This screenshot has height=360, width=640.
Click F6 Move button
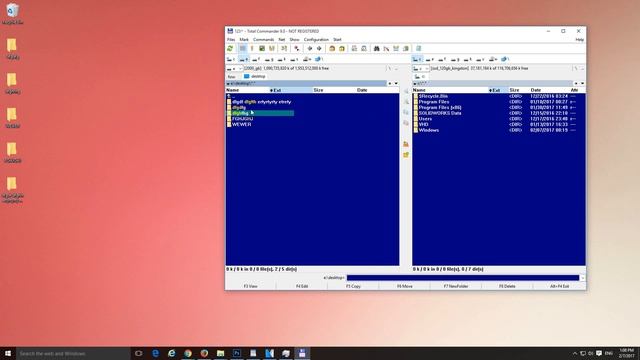[405, 287]
